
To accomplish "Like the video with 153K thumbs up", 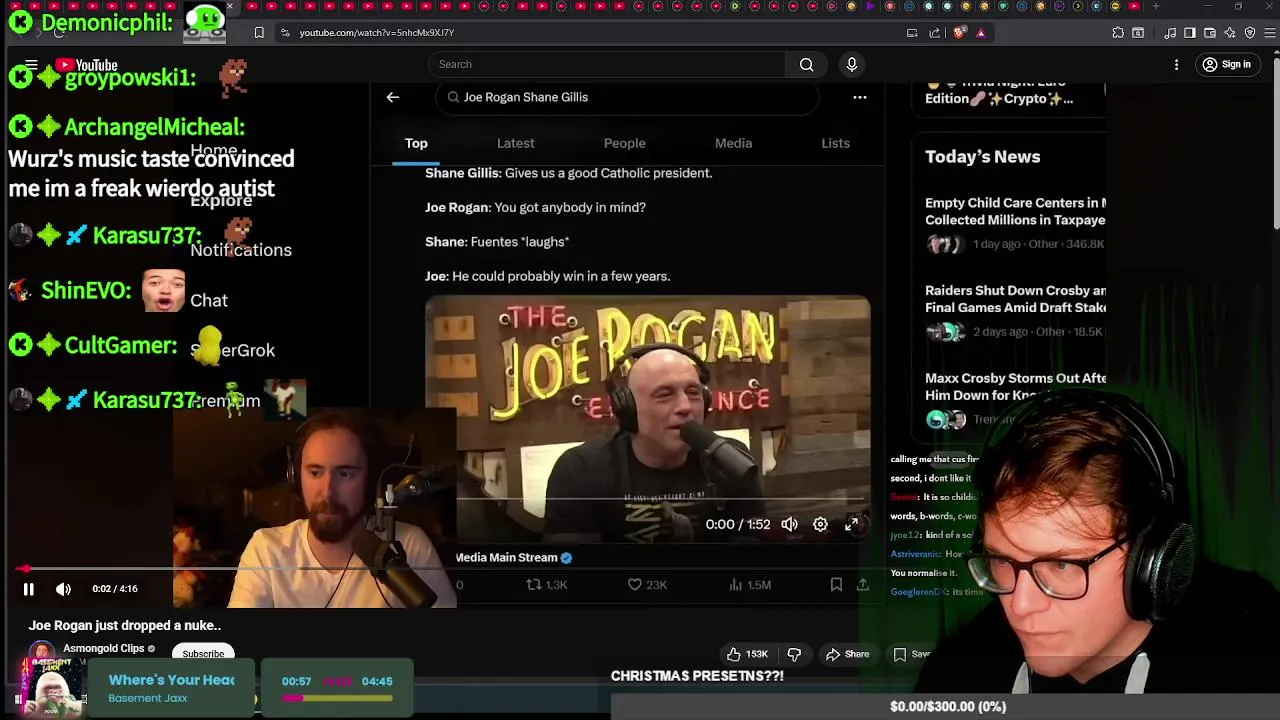I will [747, 654].
